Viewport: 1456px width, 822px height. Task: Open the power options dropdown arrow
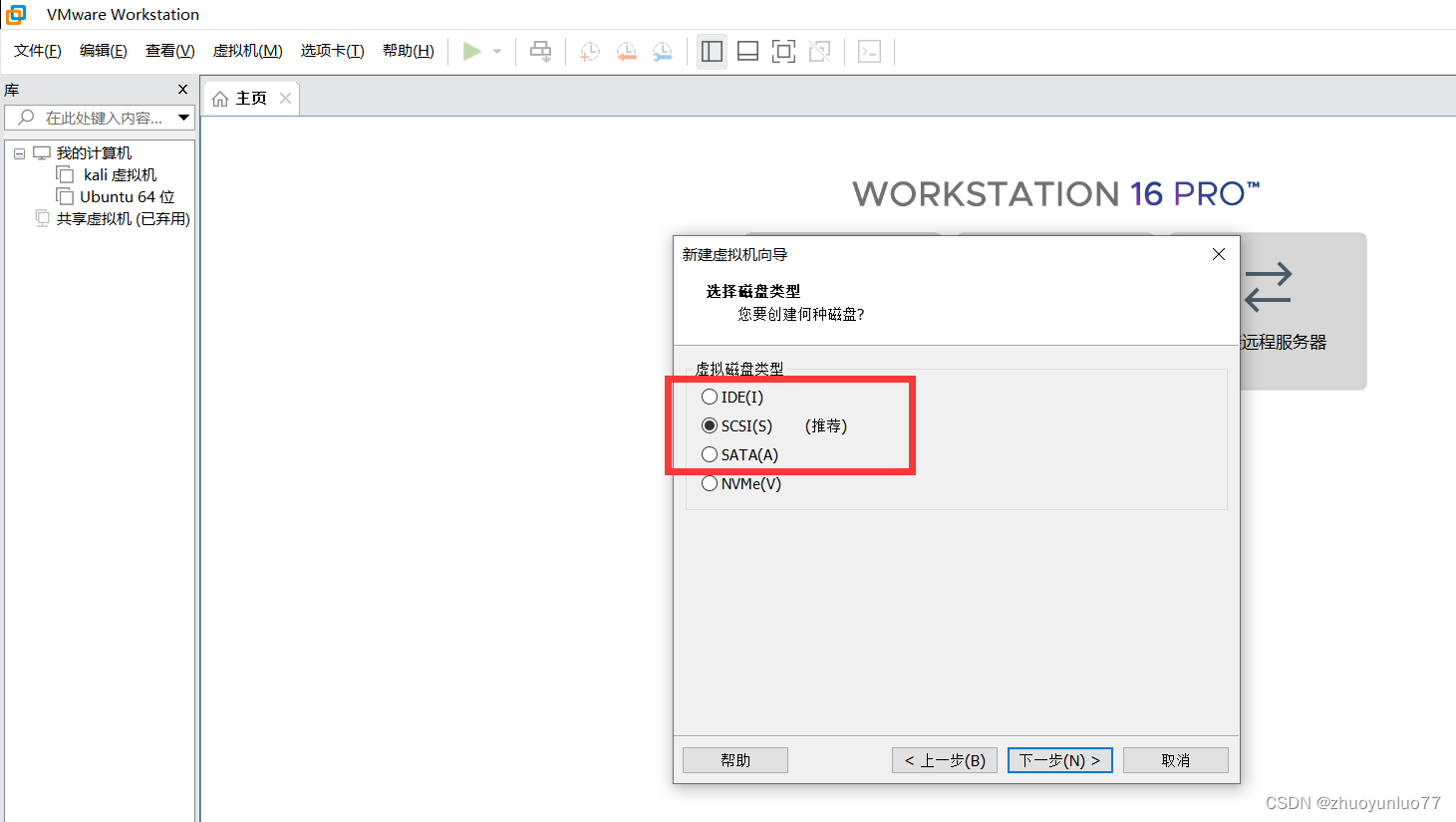click(x=497, y=52)
